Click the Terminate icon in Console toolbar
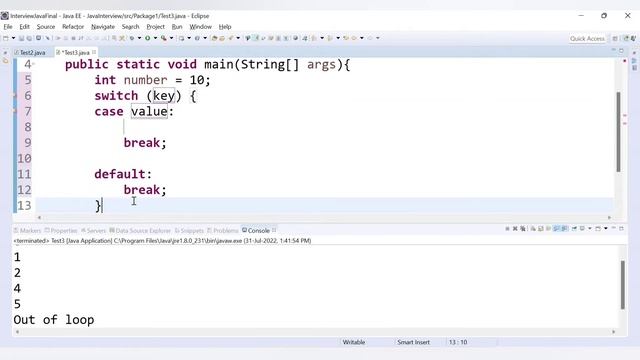The width and height of the screenshot is (640, 360). coord(507,229)
